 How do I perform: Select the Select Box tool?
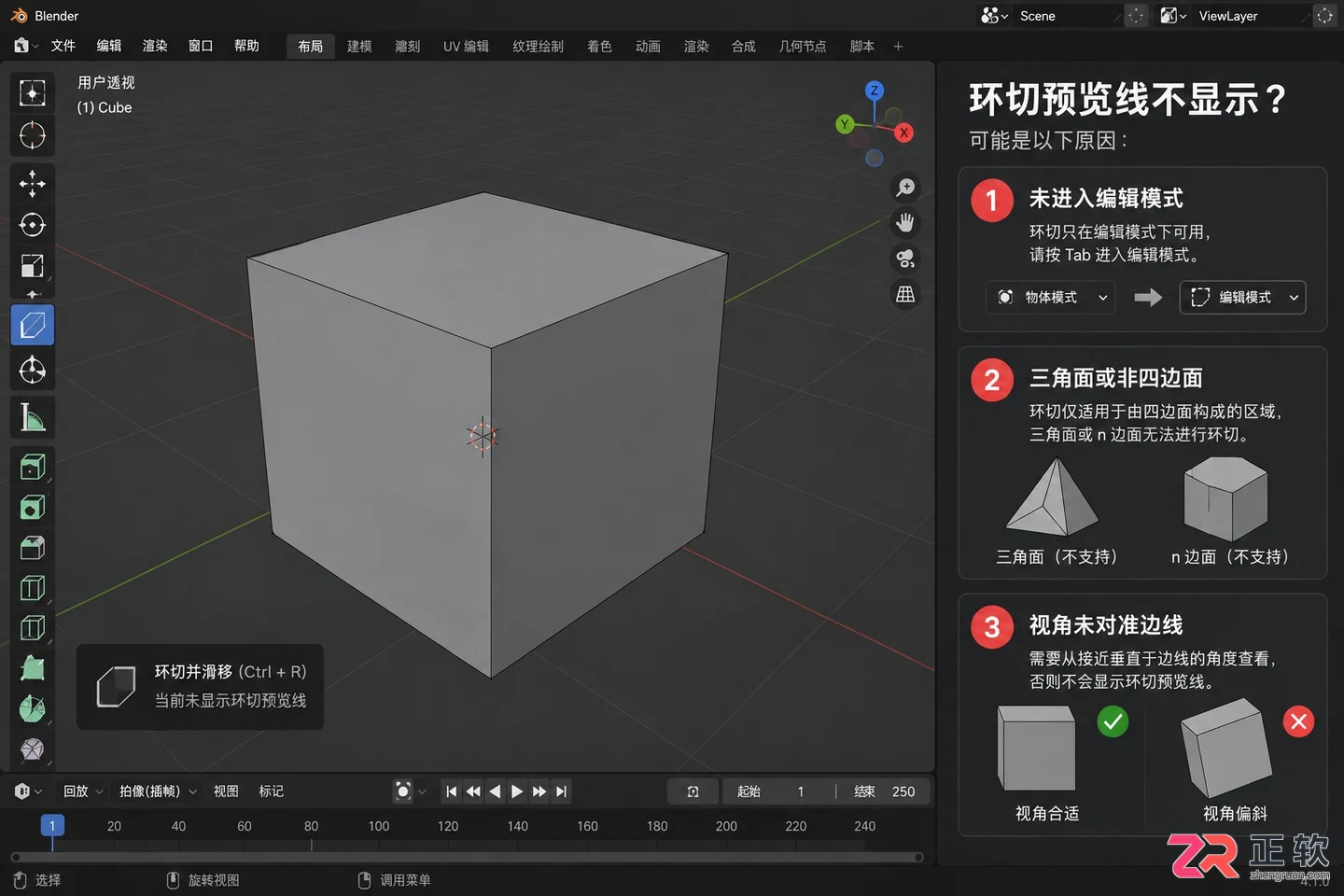(x=33, y=92)
